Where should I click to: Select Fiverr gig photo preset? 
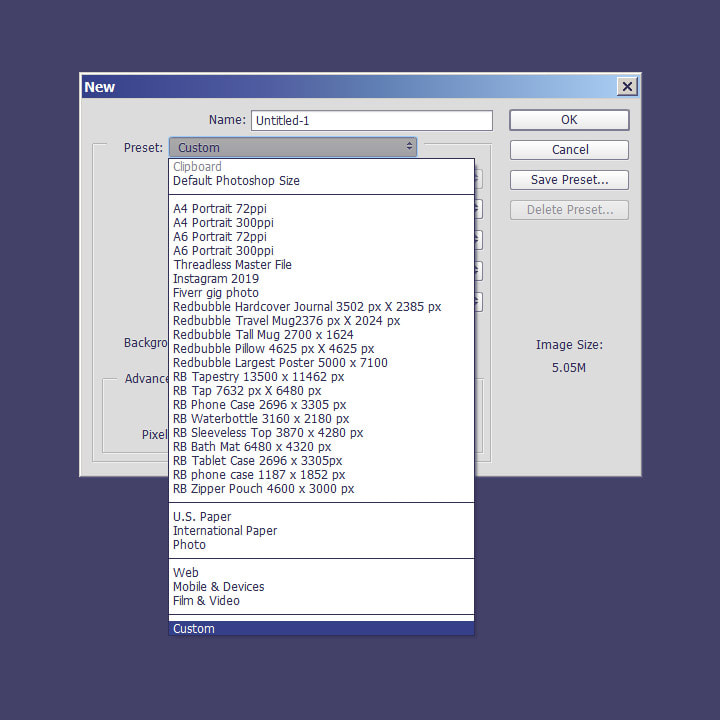(x=321, y=293)
